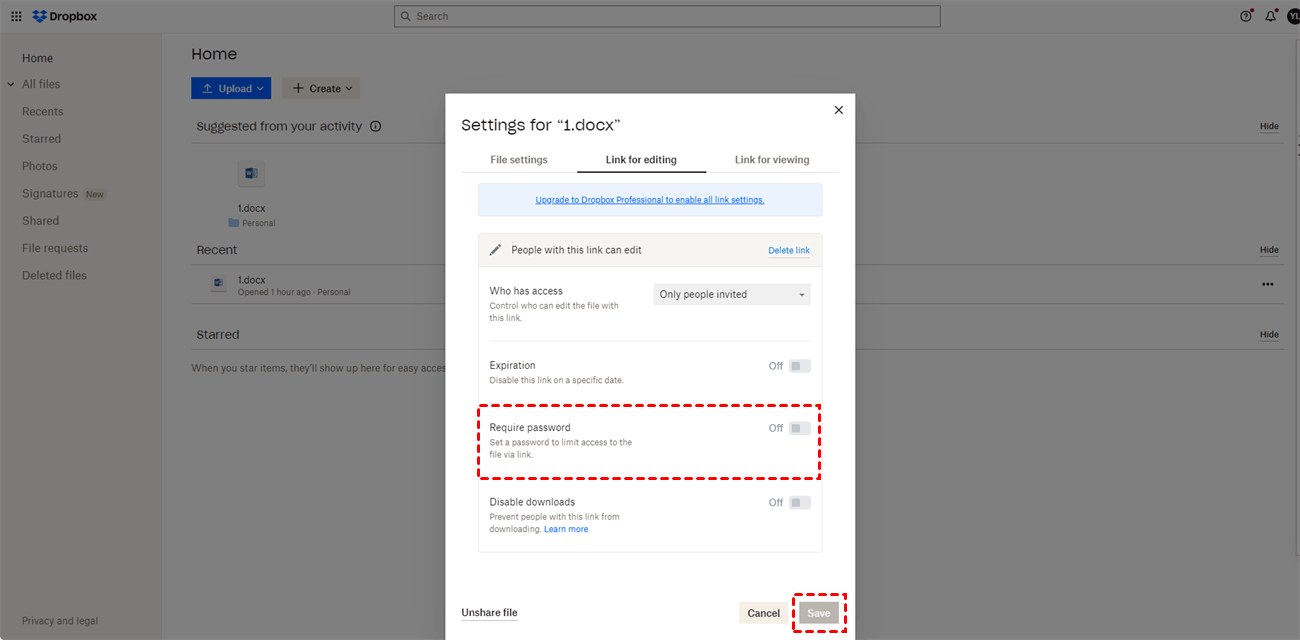The height and width of the screenshot is (640, 1300).
Task: Switch to the File settings tab
Action: click(519, 160)
